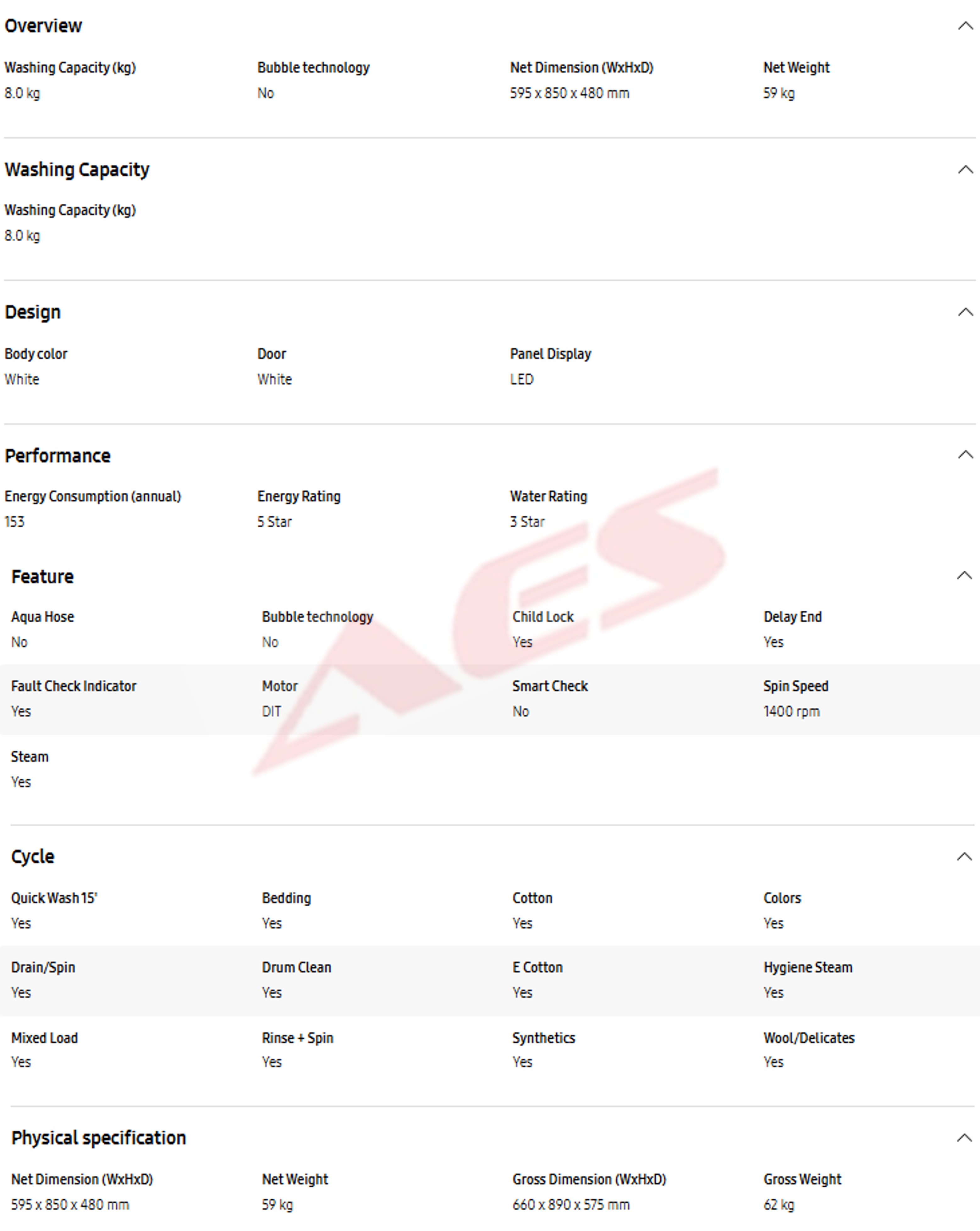Screen dimensions: 980x1231
Task: Collapse the Cycle section using its chevron
Action: [x=964, y=856]
